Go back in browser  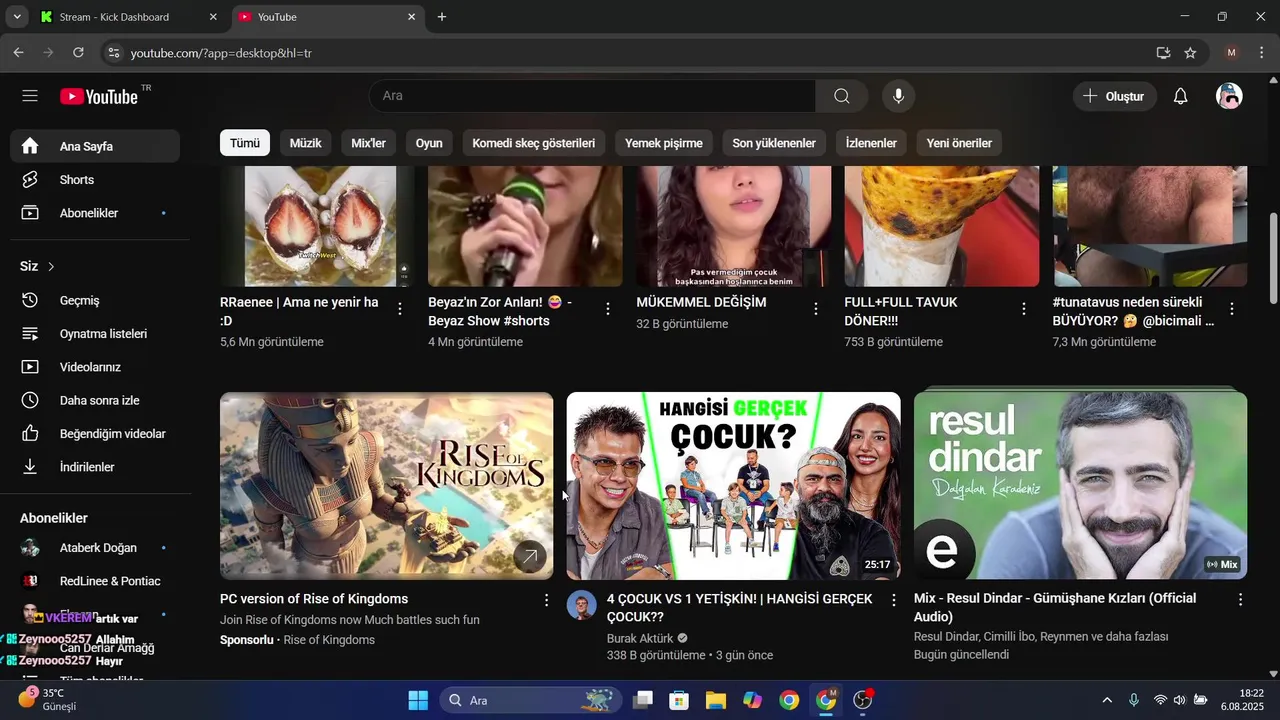pyautogui.click(x=18, y=53)
